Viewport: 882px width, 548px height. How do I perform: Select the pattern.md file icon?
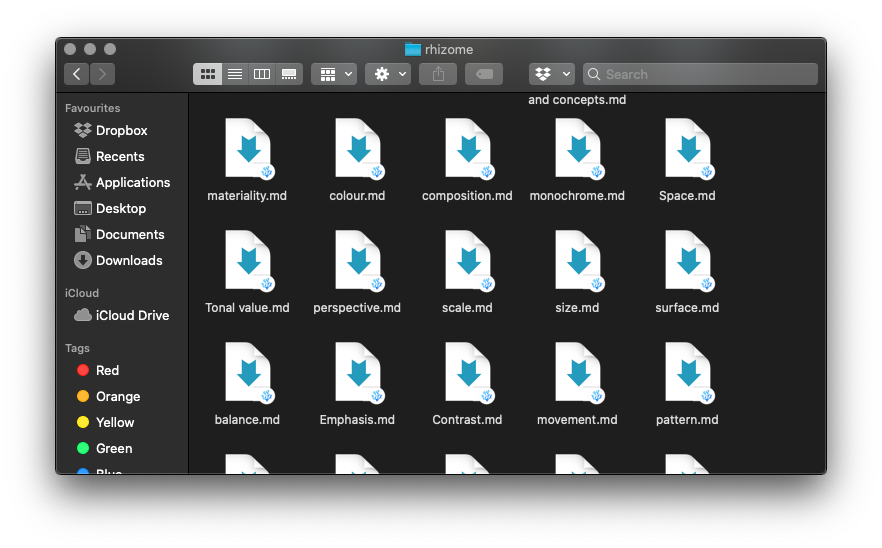coord(688,373)
